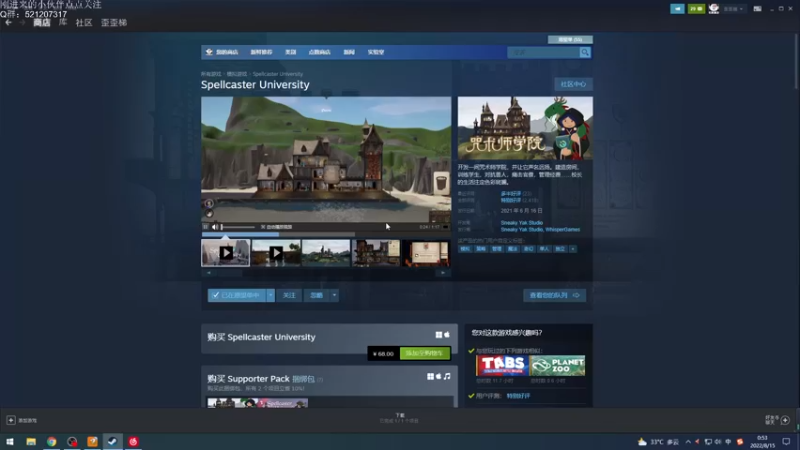Click the 捆绑包 bundle info link
Screen dimensions: 800x450
(304, 379)
